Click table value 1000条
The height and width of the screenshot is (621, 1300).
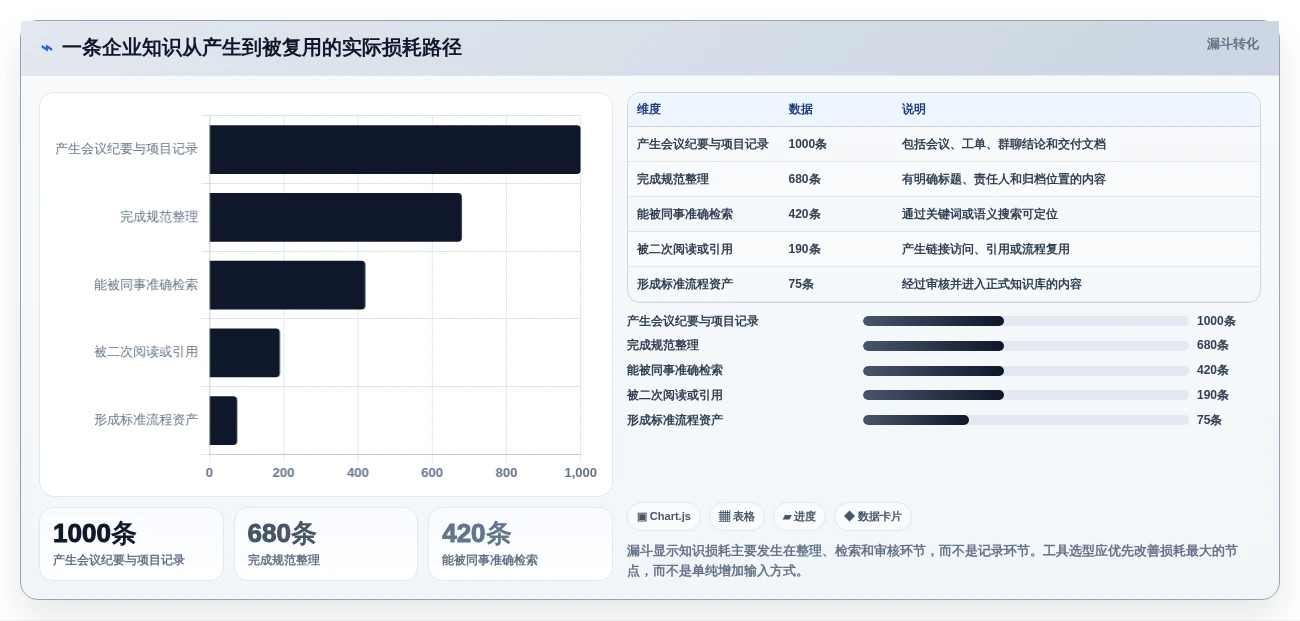tap(808, 144)
